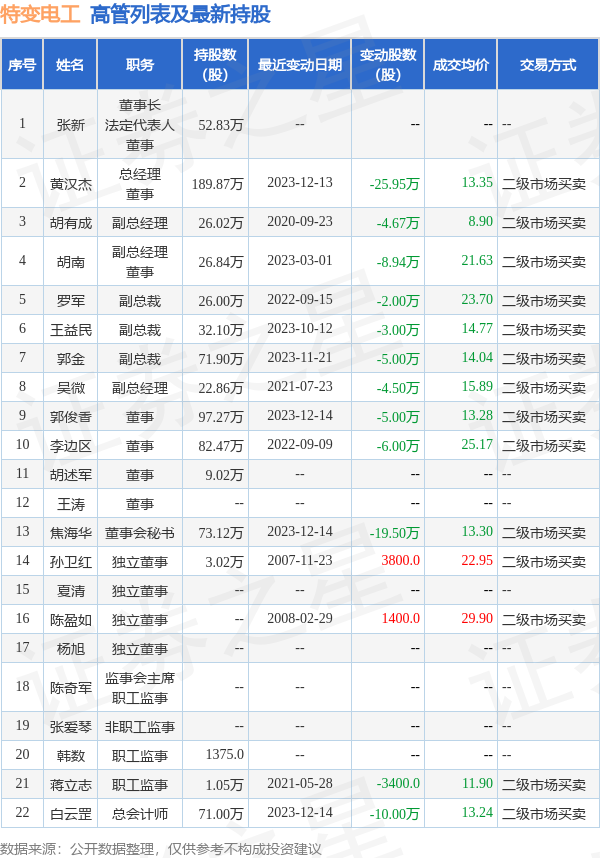This screenshot has width=600, height=858.
Task: Select the name 杨旭
Action: (71, 648)
